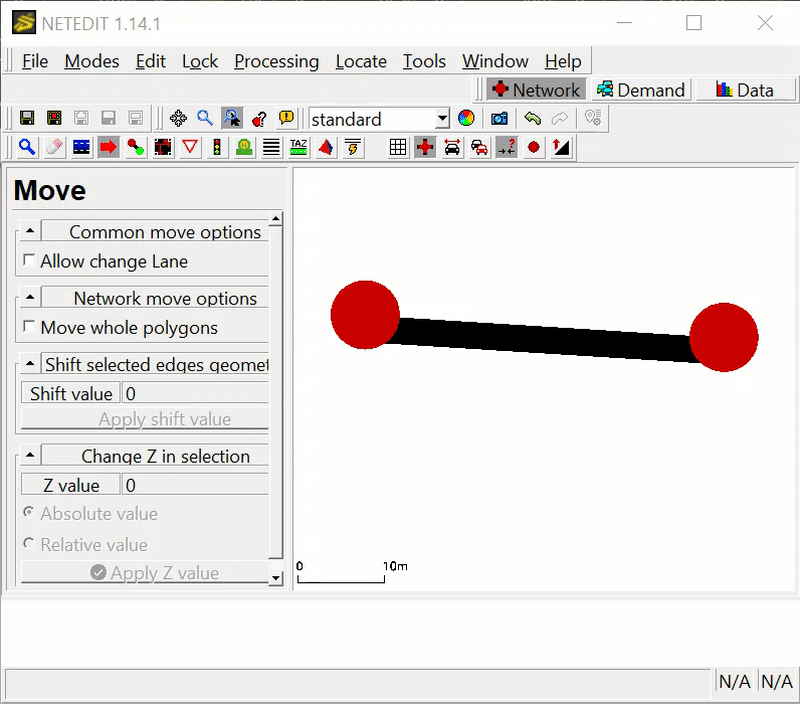Collapse Change Z in selection section
800x704 pixels.
30,455
